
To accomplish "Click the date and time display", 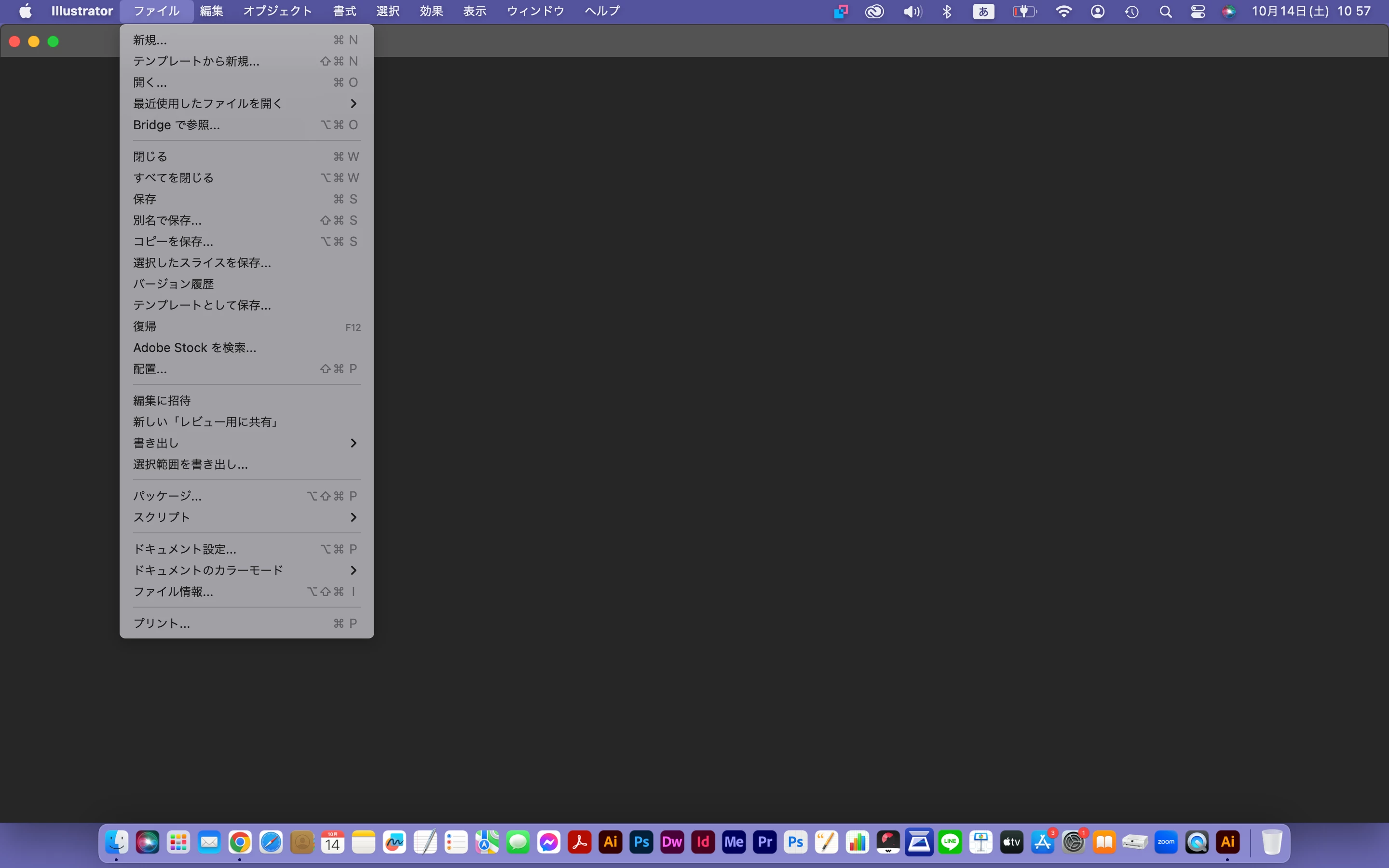I will coord(1311,12).
